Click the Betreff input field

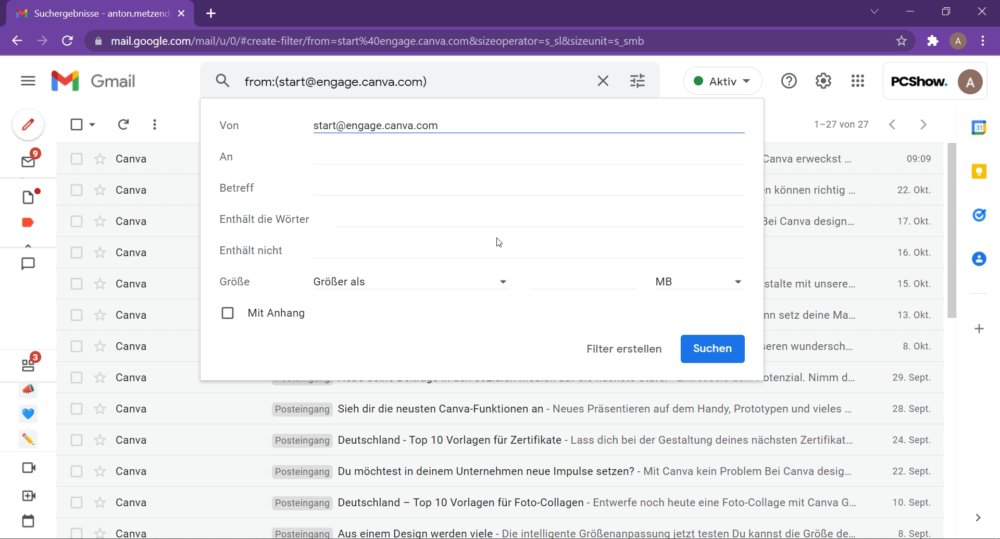click(529, 188)
